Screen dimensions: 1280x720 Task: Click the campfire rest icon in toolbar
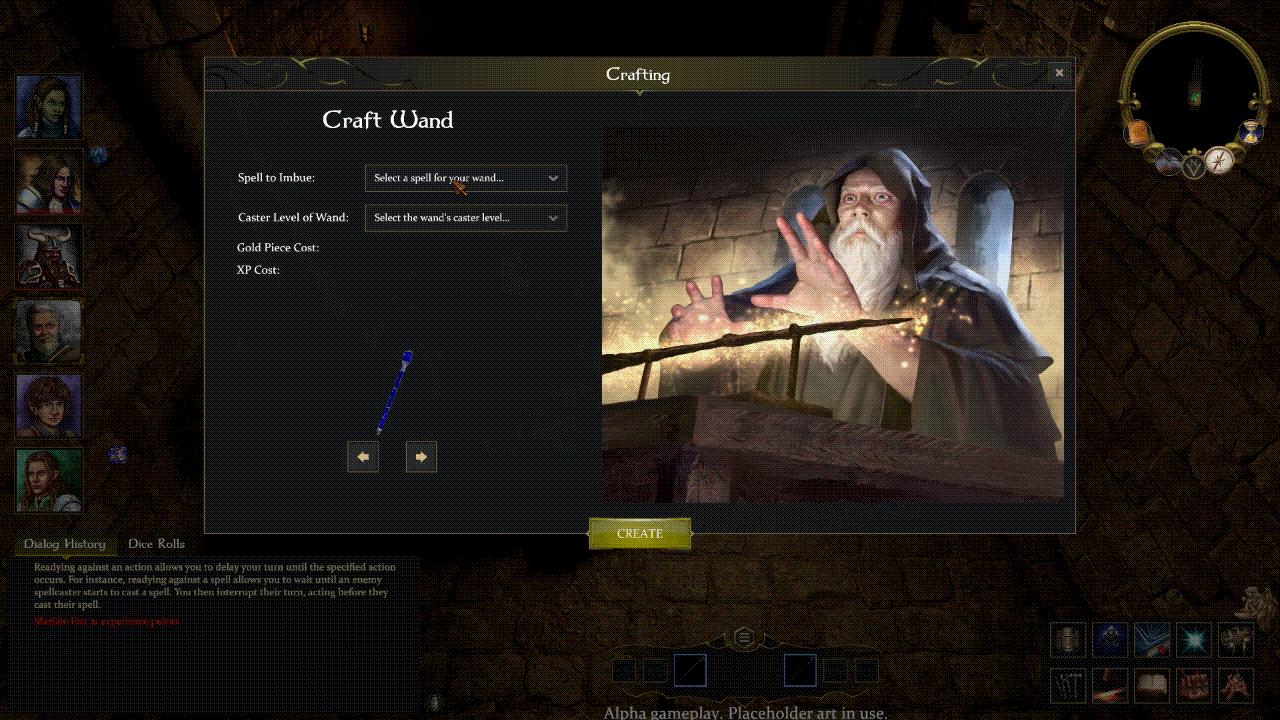pos(1236,685)
